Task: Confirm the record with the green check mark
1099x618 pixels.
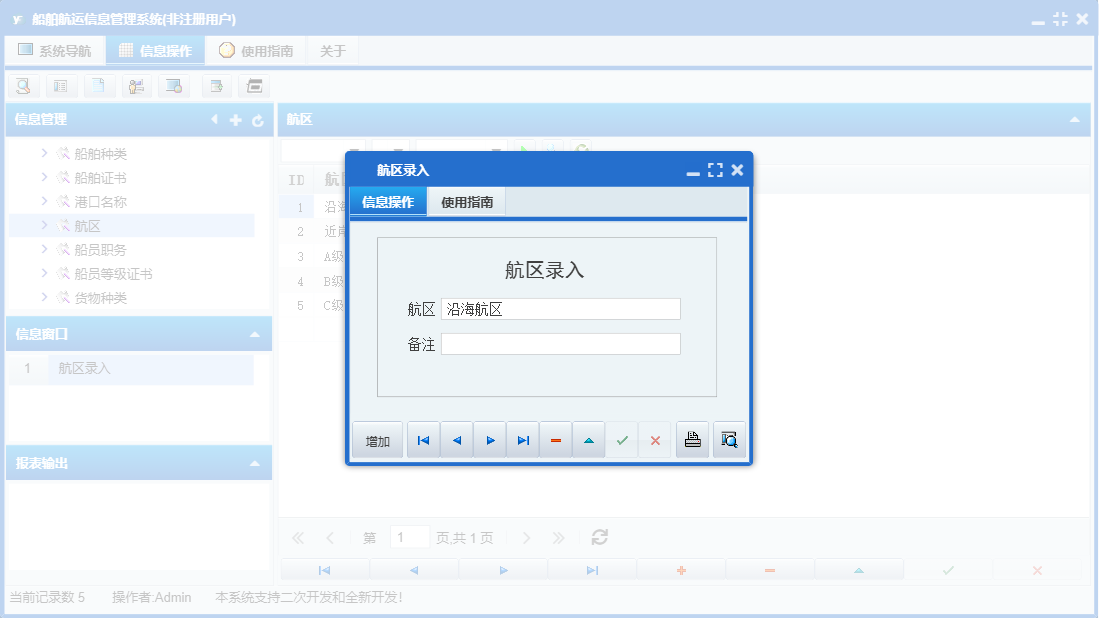Action: click(x=621, y=439)
